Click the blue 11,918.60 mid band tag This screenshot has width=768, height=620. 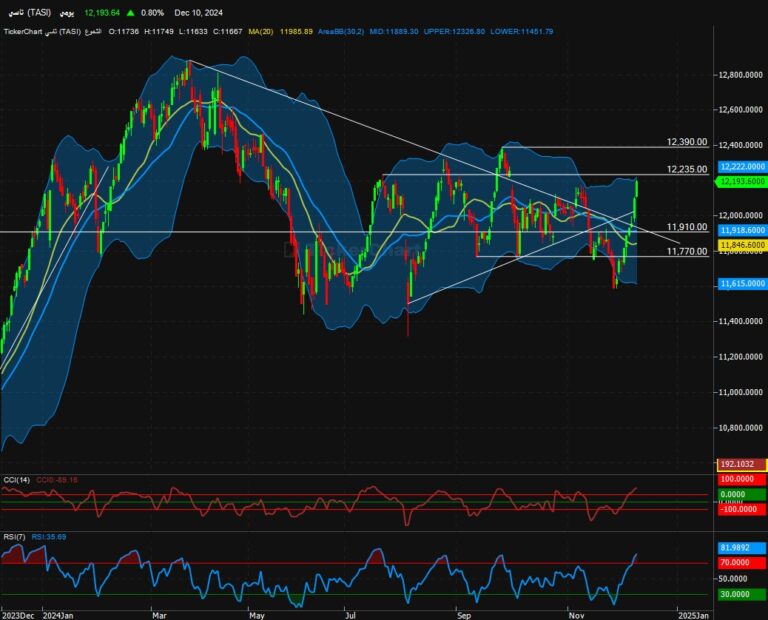coord(741,230)
